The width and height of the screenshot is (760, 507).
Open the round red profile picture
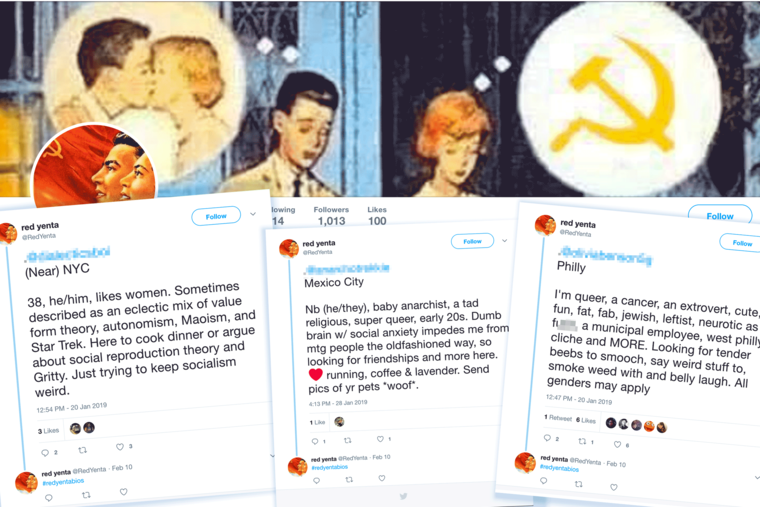95,163
